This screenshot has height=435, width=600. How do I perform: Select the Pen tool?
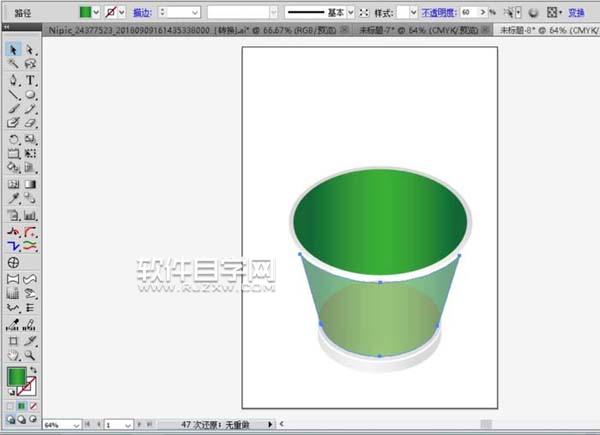click(13, 80)
